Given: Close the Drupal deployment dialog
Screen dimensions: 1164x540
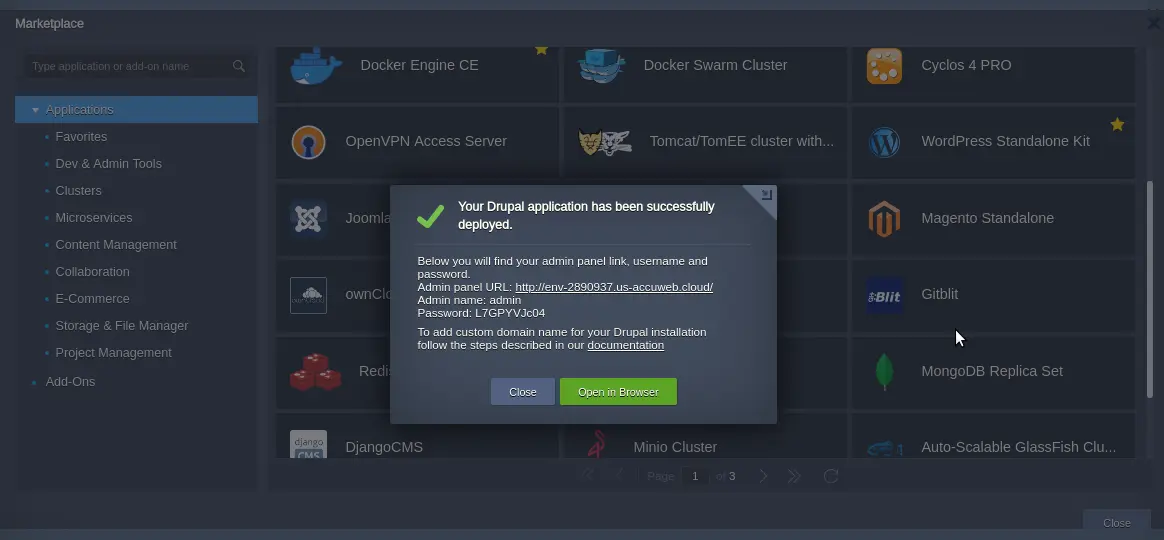Looking at the screenshot, I should (x=523, y=392).
